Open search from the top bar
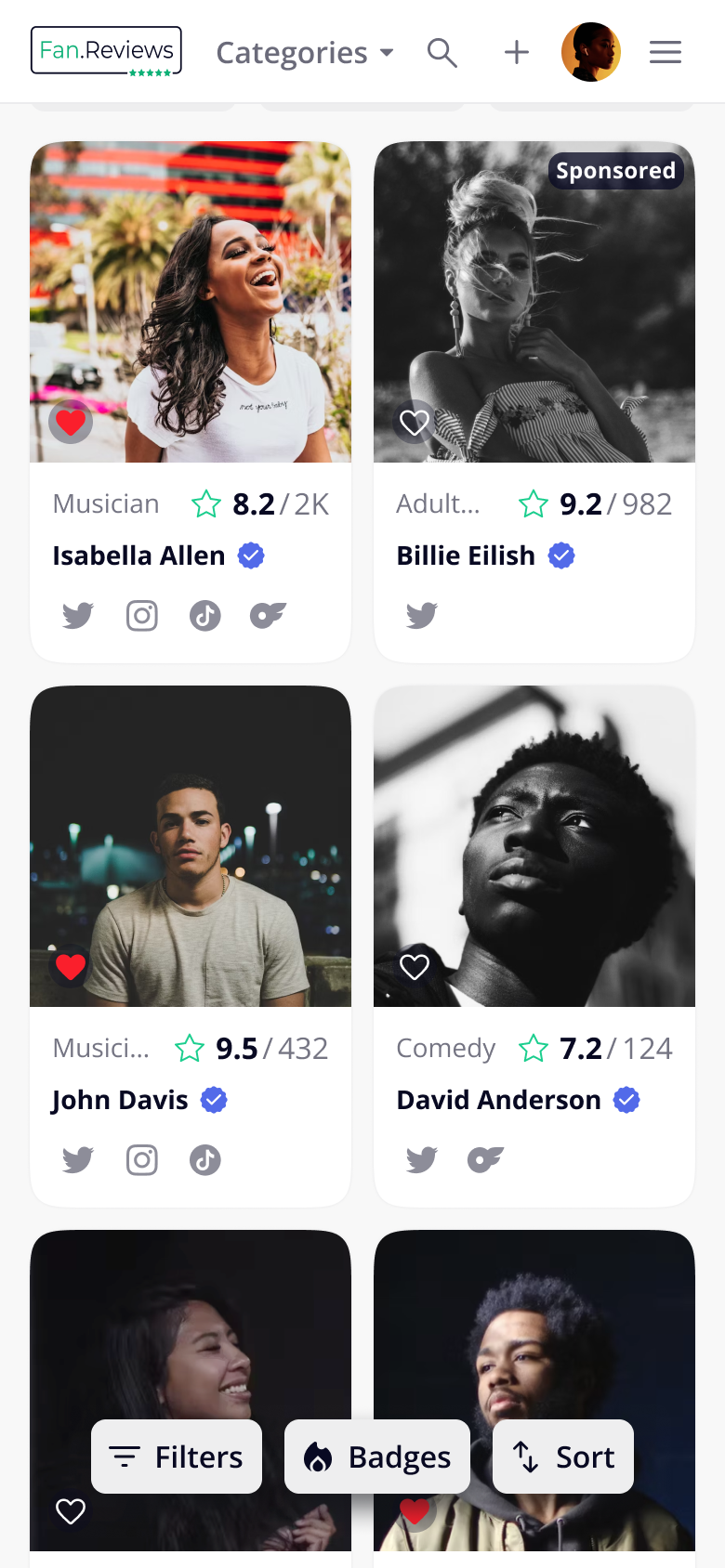This screenshot has height=1568, width=725. tap(442, 52)
